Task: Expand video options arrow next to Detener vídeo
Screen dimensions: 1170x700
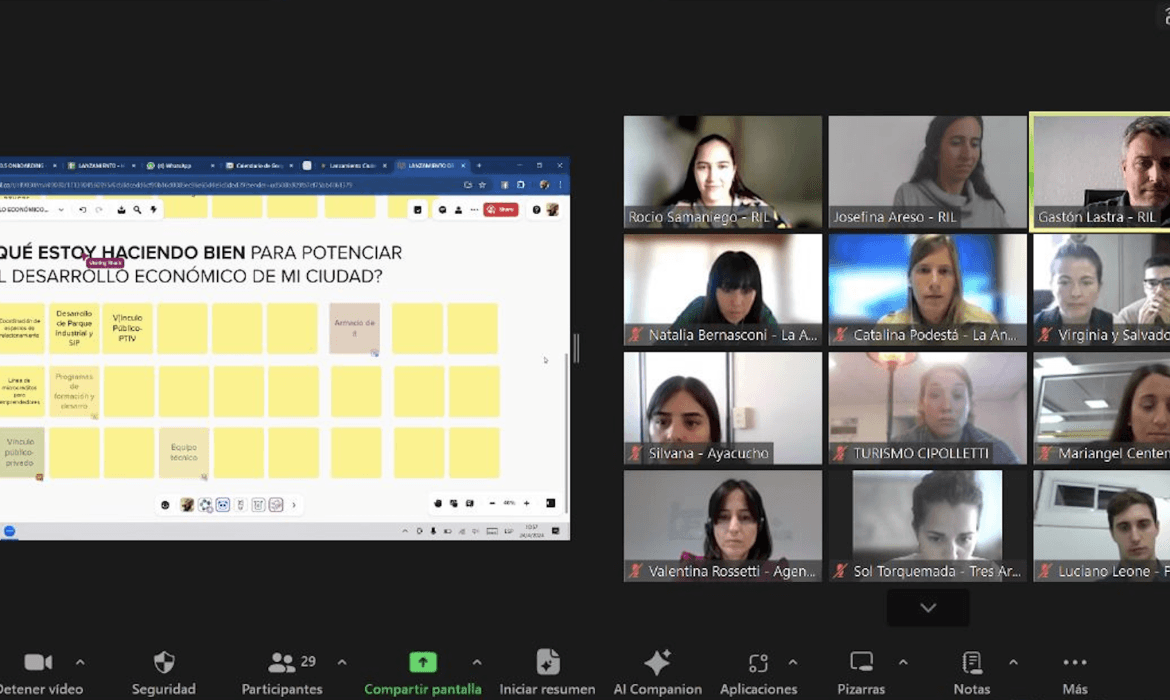Action: point(80,662)
